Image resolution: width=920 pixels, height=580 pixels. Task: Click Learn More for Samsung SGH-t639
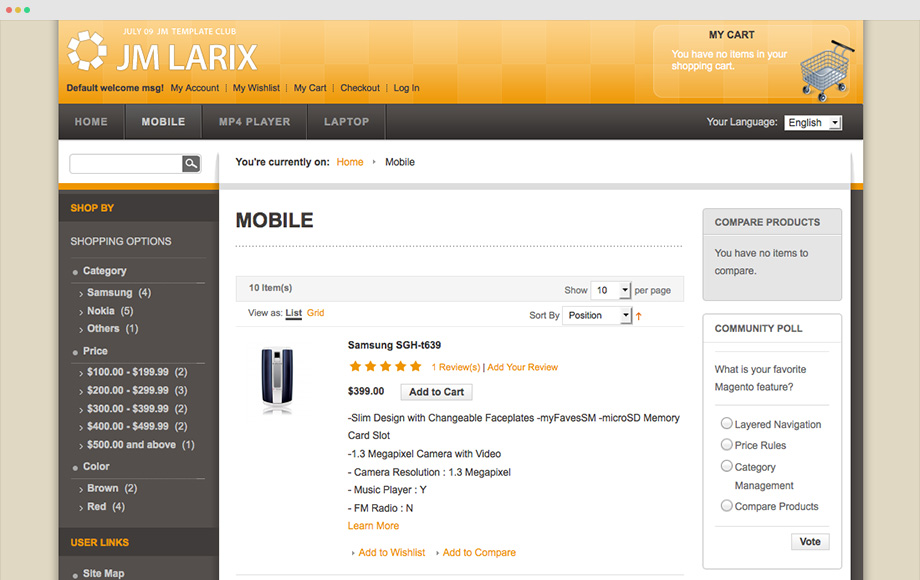(x=373, y=526)
